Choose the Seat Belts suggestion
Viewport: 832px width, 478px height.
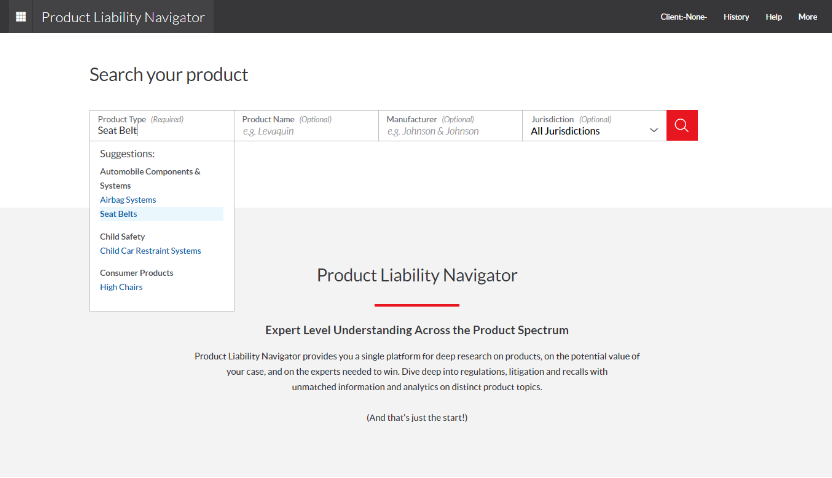118,214
